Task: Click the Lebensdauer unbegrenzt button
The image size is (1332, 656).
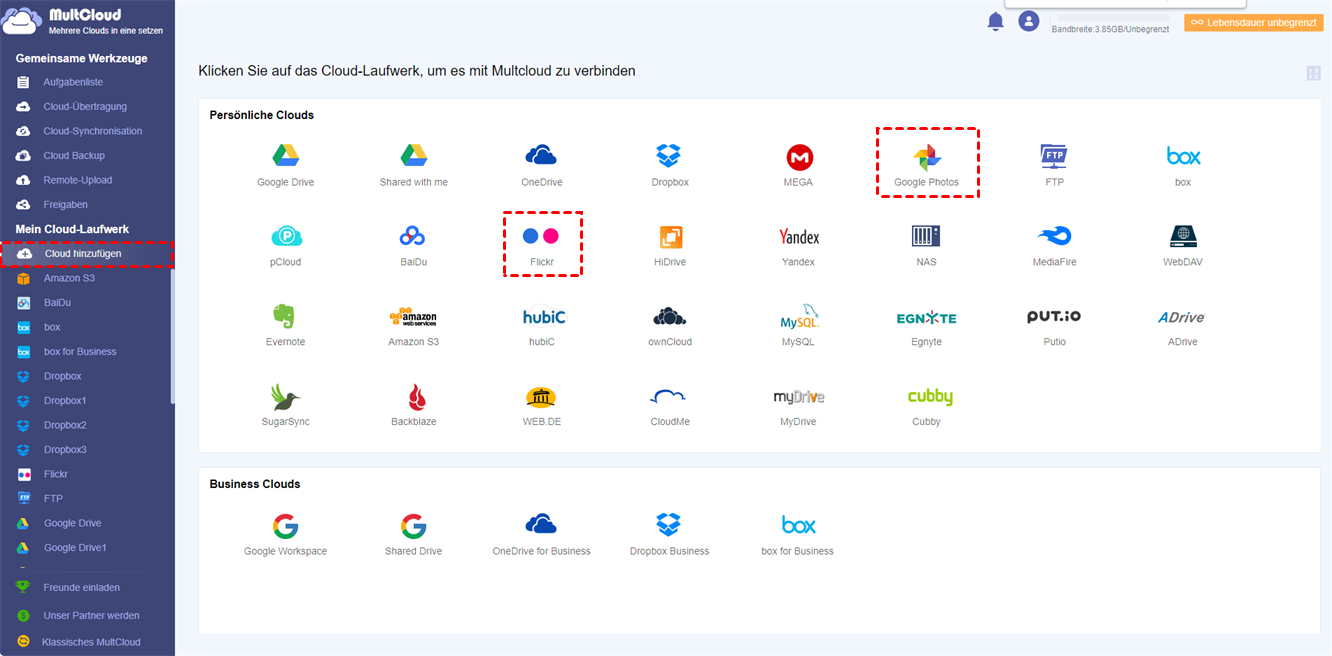Action: pyautogui.click(x=1253, y=22)
